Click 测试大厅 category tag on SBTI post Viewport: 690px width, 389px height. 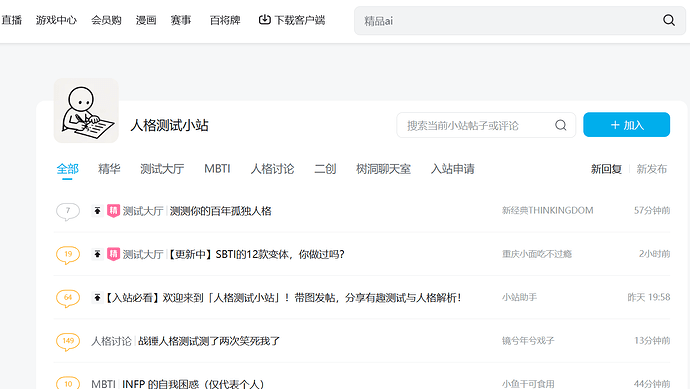[143, 254]
